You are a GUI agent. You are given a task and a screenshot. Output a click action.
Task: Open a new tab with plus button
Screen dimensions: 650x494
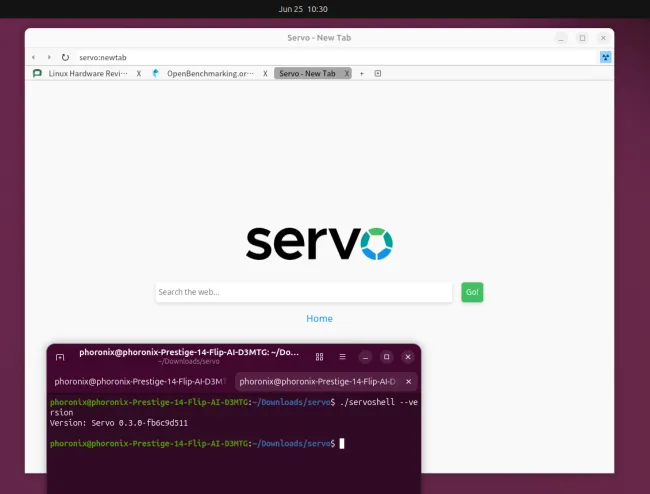click(361, 73)
